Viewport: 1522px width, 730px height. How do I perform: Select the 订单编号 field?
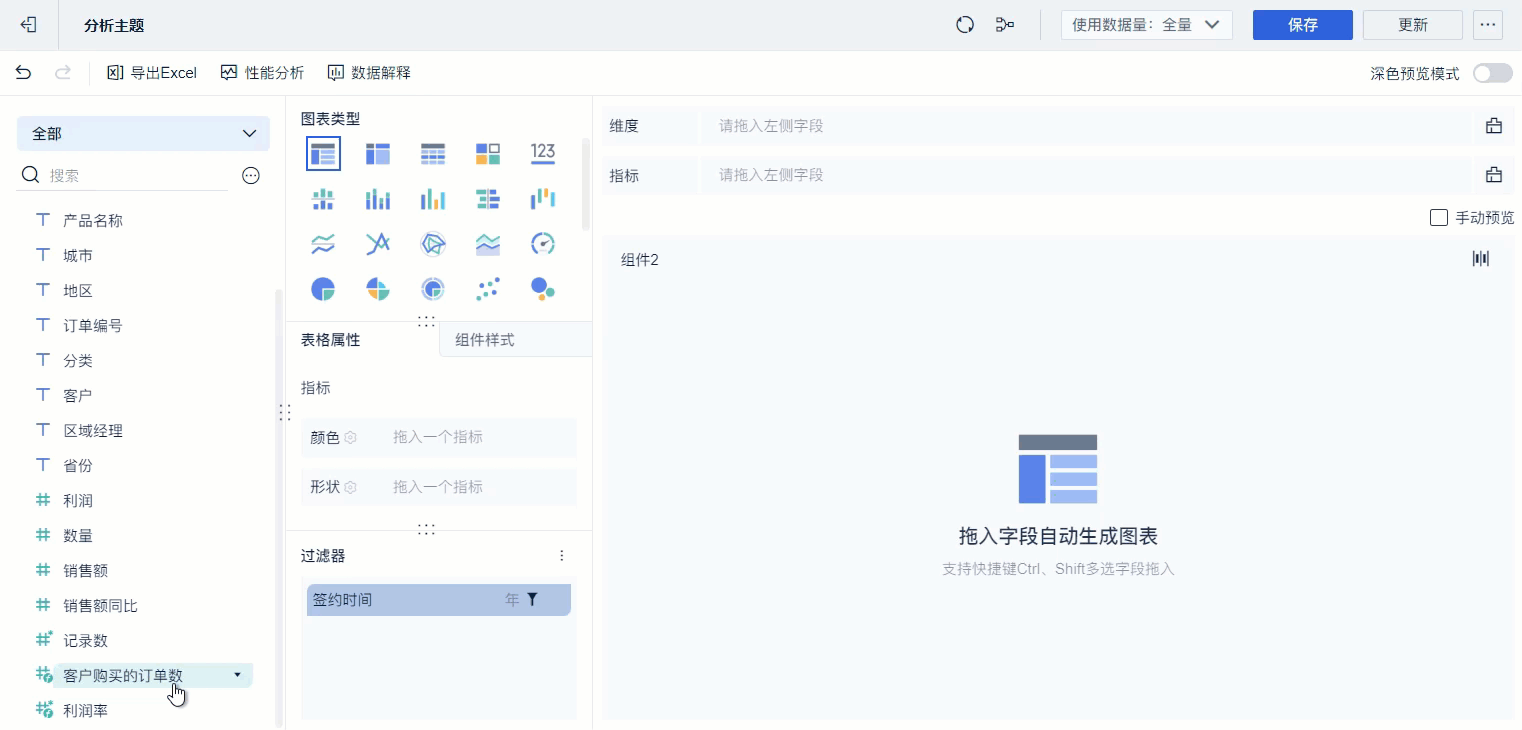coord(93,326)
